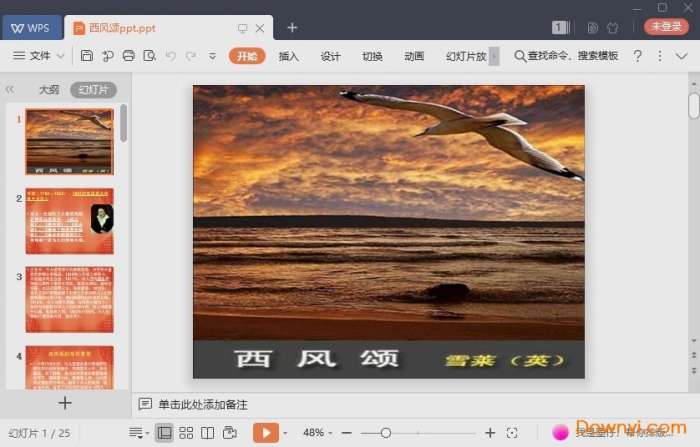Expand the arrow next to 文件

(60, 56)
